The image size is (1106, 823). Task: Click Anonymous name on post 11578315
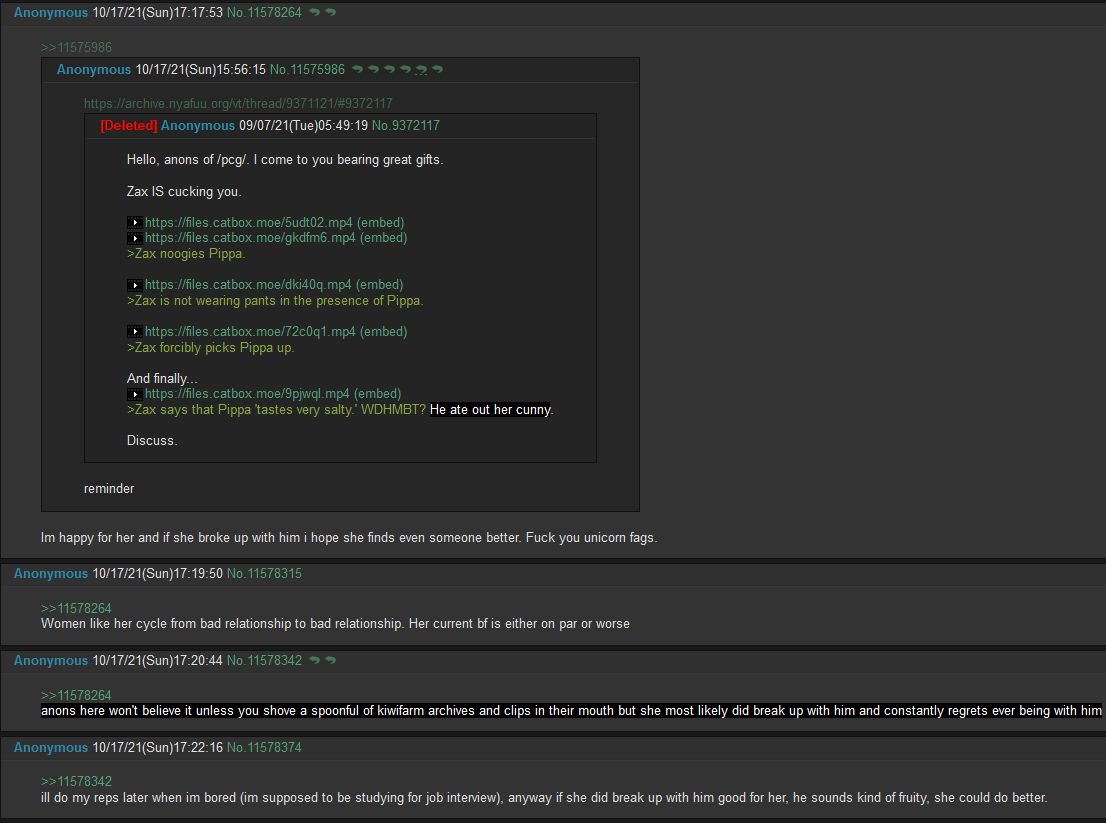coord(51,573)
